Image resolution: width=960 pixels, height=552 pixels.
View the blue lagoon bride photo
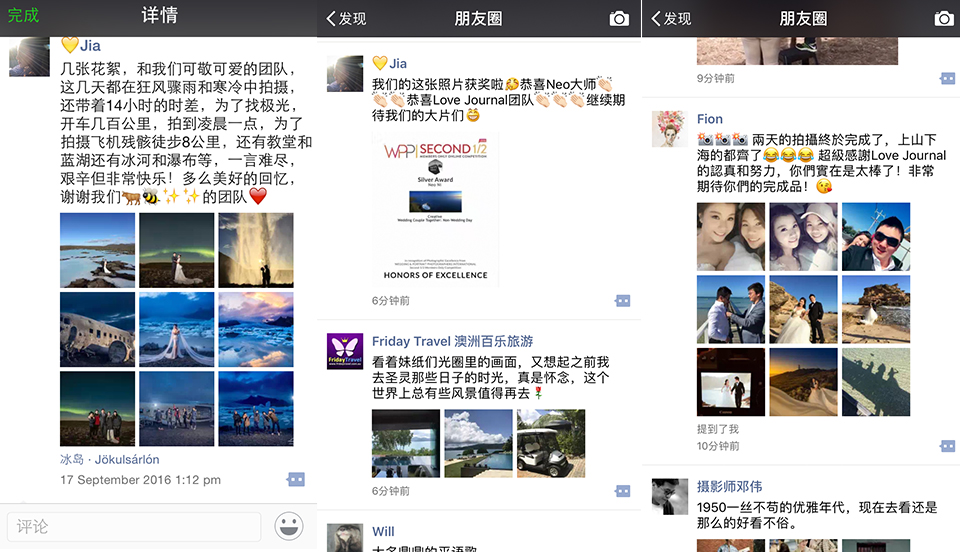tap(97, 250)
